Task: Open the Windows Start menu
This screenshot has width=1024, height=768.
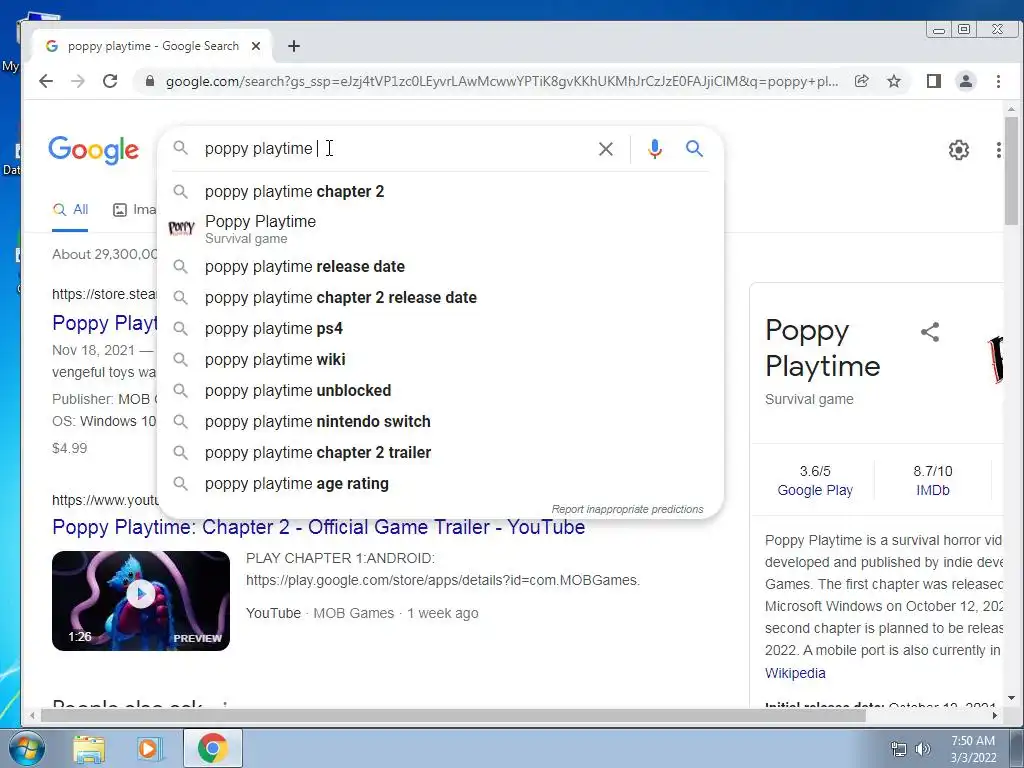Action: click(27, 748)
